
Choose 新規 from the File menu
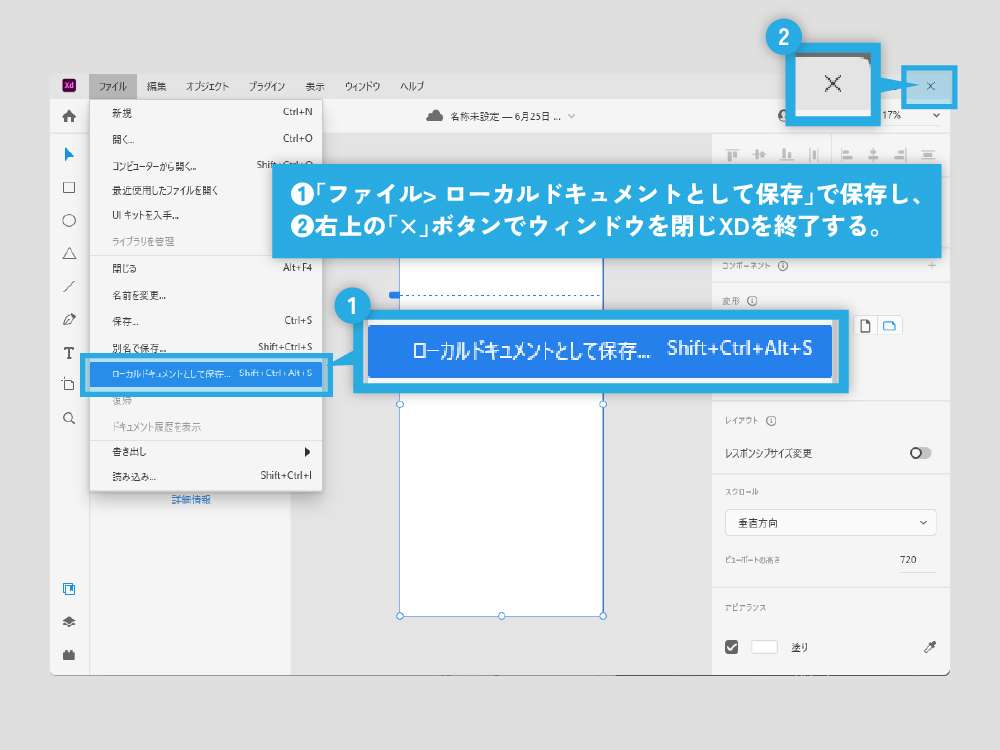205,113
